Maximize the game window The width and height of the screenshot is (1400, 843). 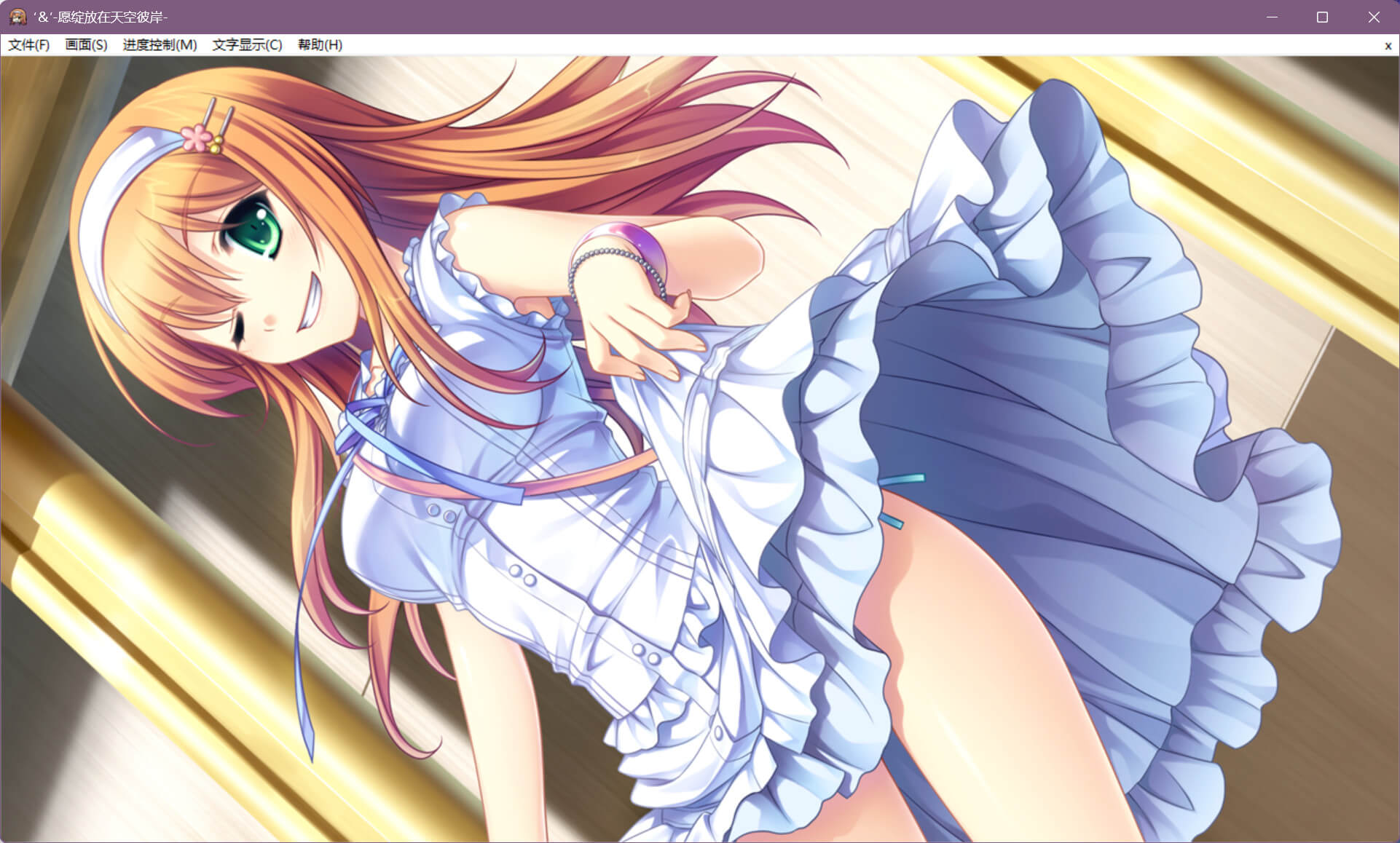click(1323, 17)
